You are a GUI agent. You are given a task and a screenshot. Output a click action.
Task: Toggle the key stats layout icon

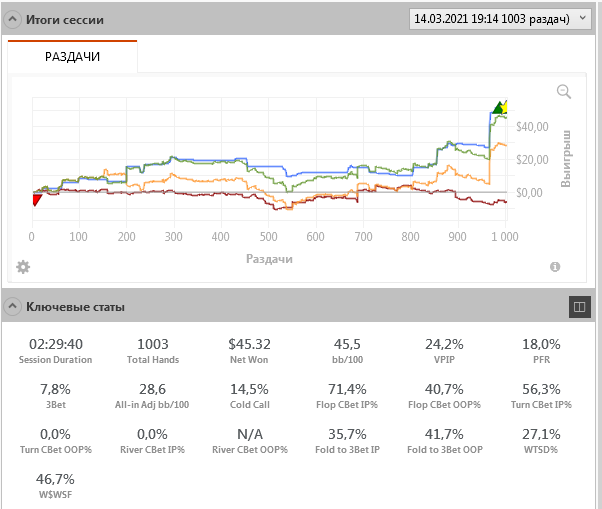click(579, 306)
